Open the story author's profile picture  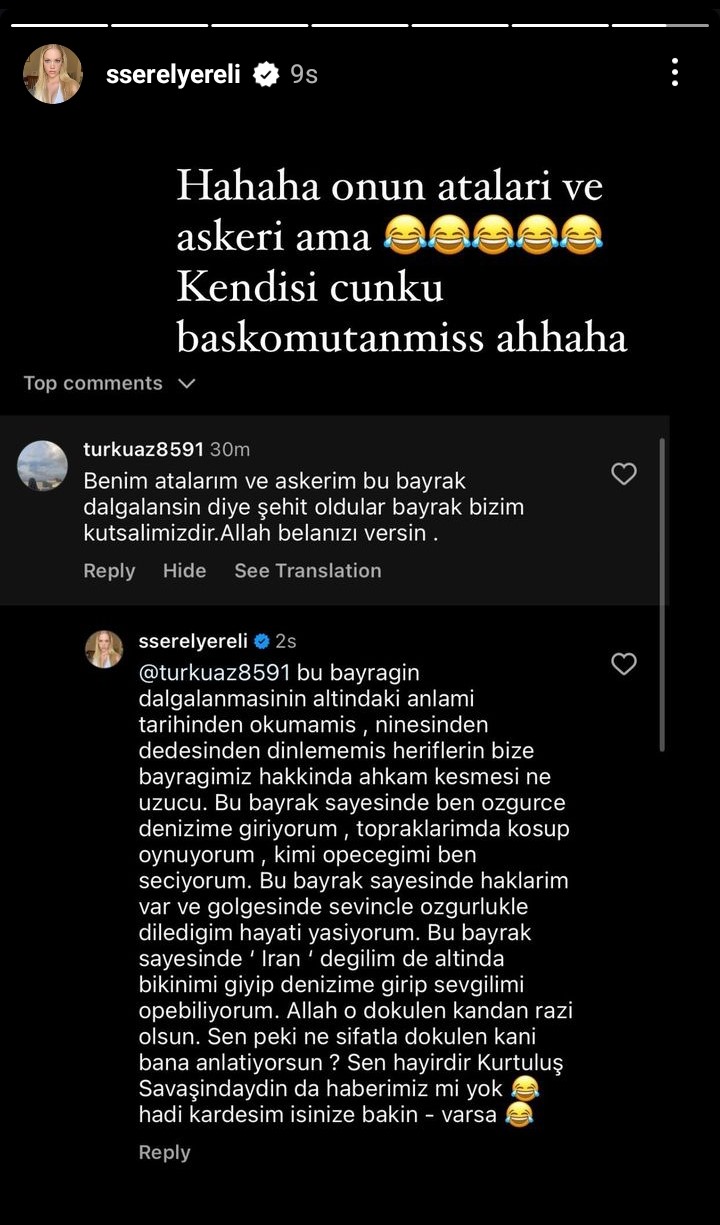(53, 74)
